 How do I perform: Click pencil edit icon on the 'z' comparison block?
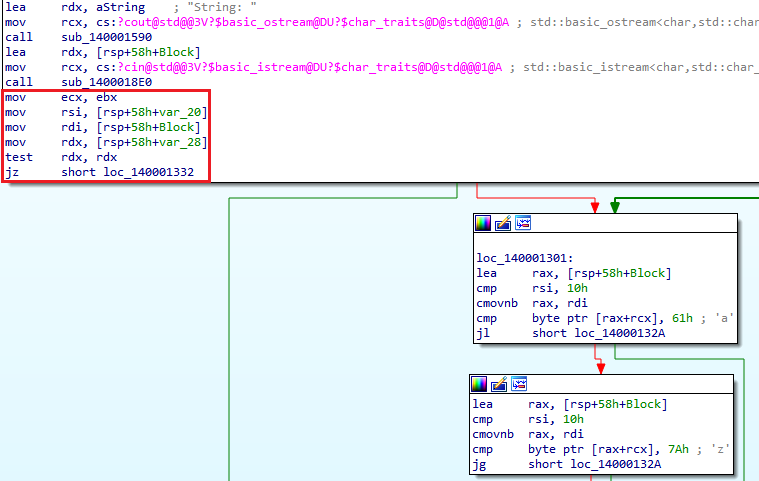pyautogui.click(x=501, y=384)
